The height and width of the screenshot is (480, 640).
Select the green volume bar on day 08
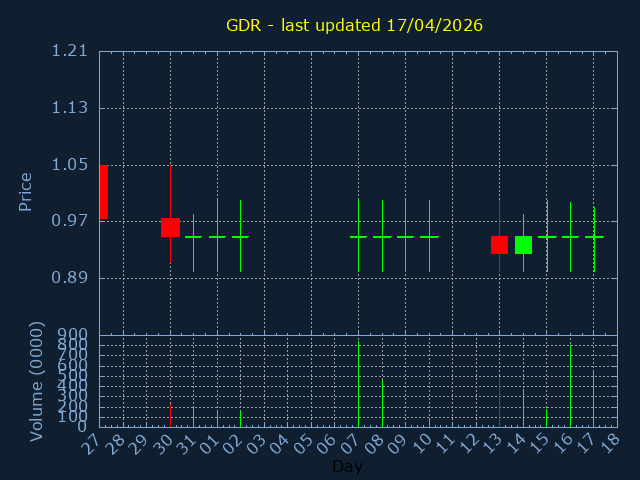[x=382, y=402]
